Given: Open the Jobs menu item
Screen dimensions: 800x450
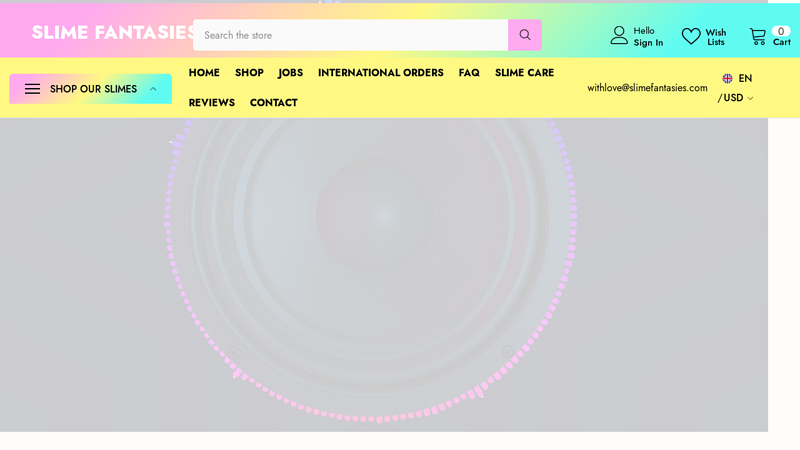Looking at the screenshot, I should pyautogui.click(x=290, y=72).
